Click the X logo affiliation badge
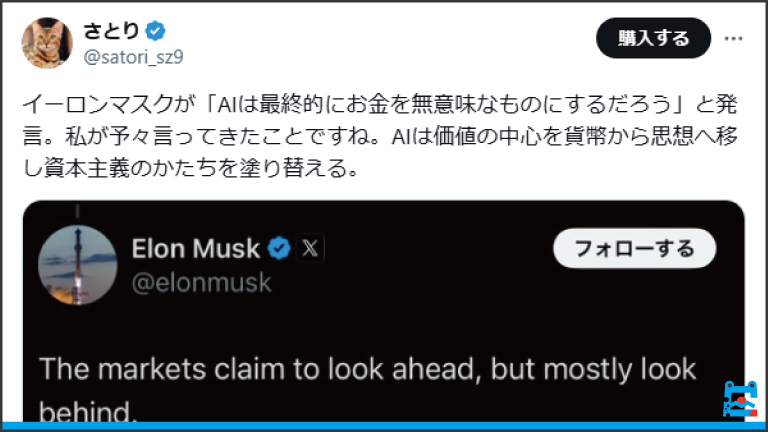 coord(309,248)
